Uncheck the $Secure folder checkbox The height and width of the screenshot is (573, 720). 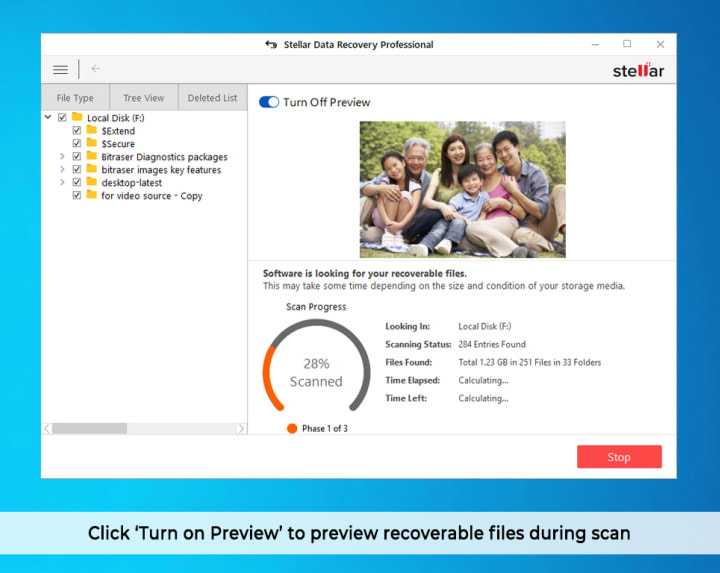tap(77, 144)
